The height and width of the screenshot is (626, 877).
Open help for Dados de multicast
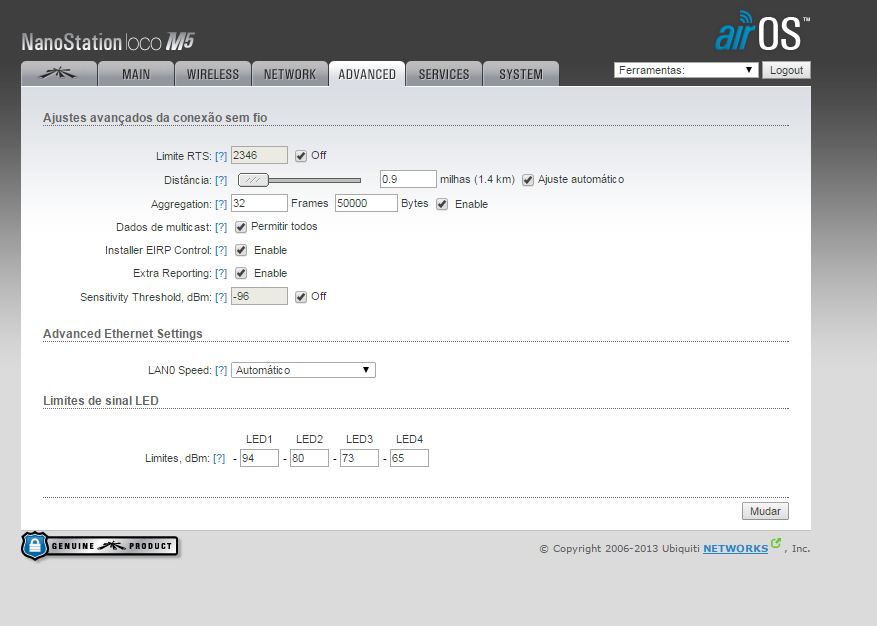tap(221, 227)
